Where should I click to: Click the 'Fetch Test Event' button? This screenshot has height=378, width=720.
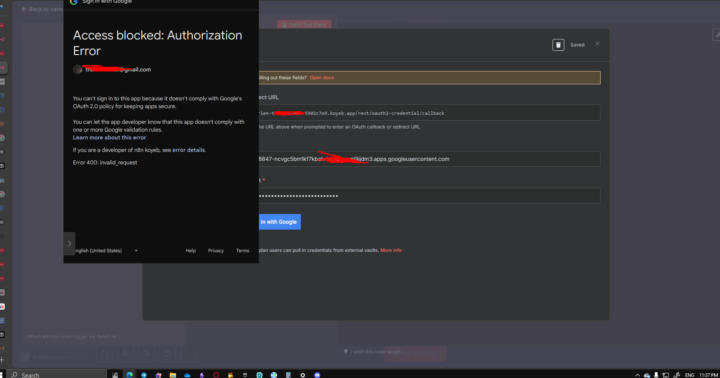[304, 25]
